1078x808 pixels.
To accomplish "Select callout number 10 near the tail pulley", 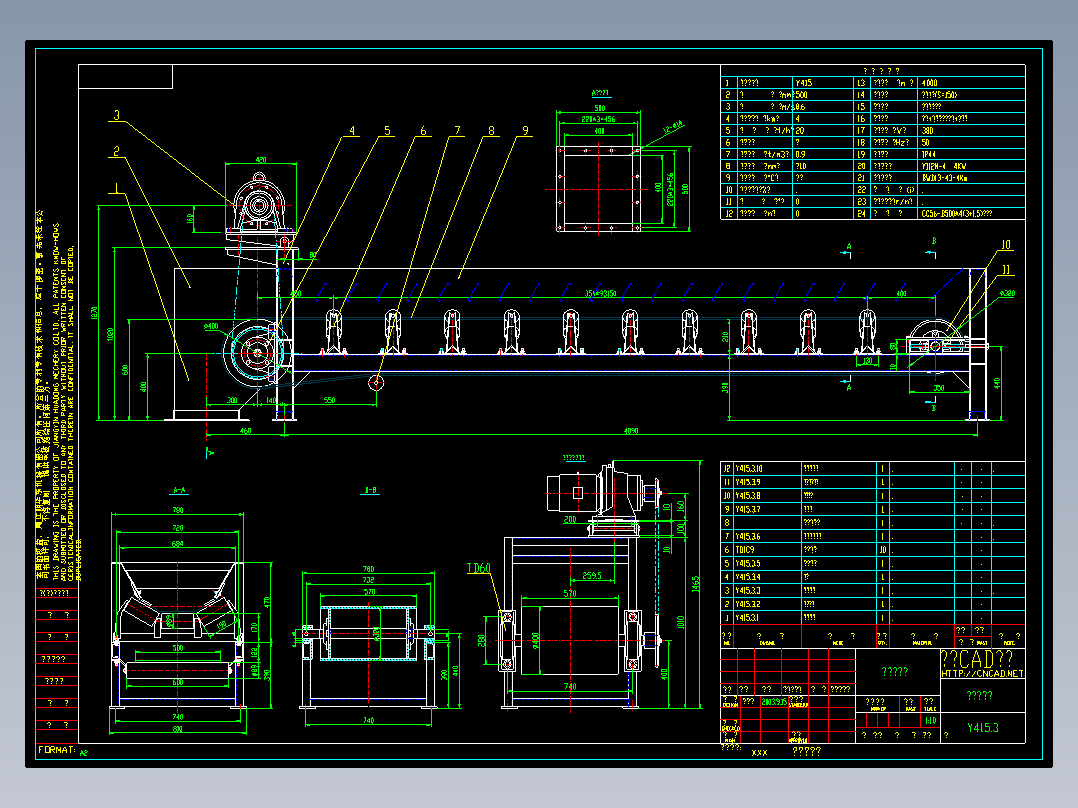I will tap(1006, 245).
